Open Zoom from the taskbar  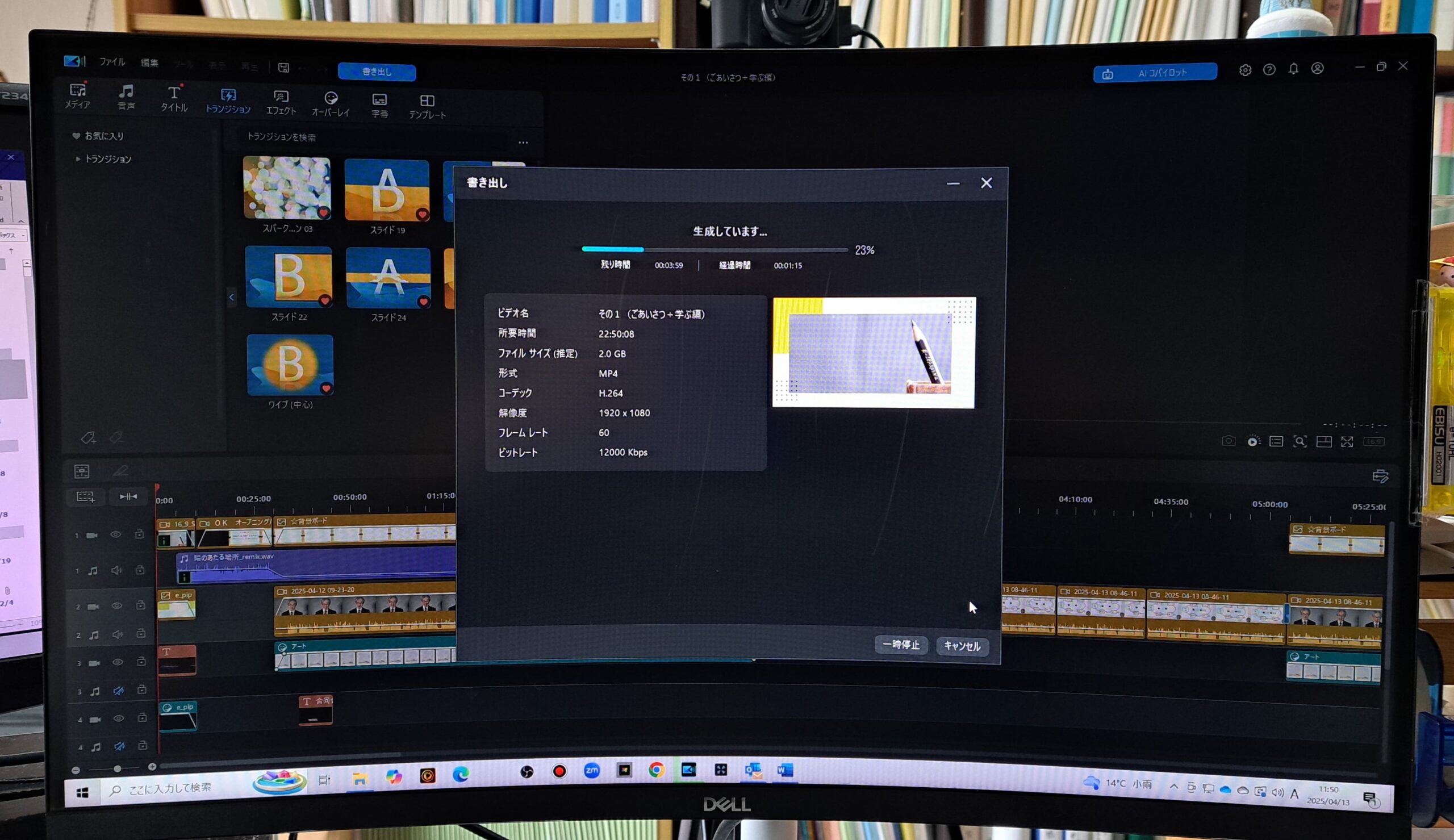[x=592, y=770]
